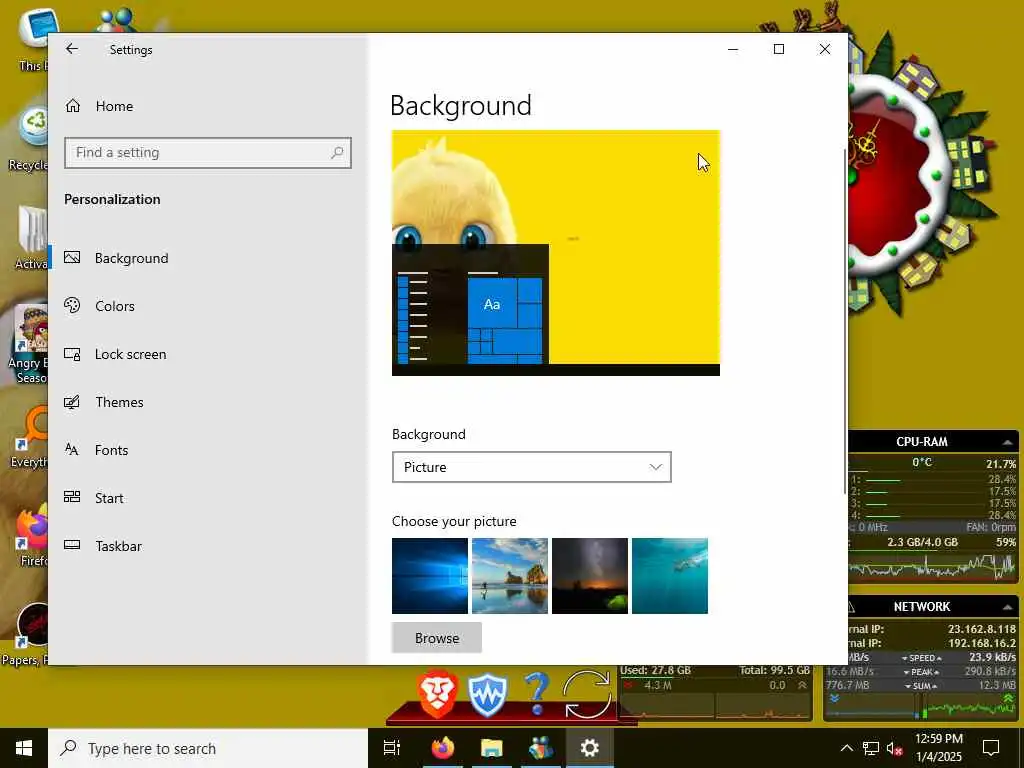
Task: Click the Everything search desktop shortcut
Action: coord(29,436)
